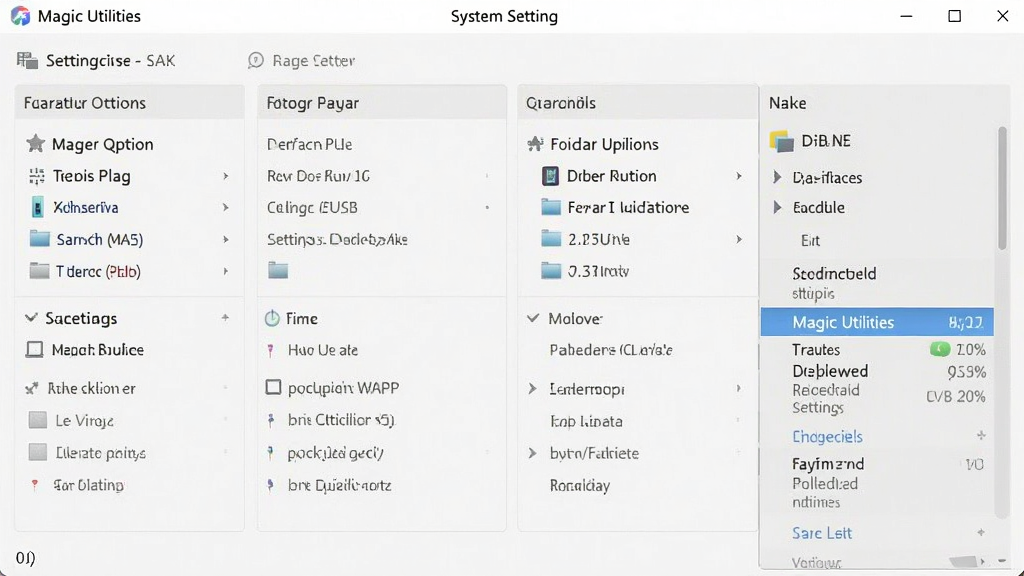Expand the Samch (MAS) submenu arrow
Viewport: 1024px width, 576px height.
coord(225,239)
